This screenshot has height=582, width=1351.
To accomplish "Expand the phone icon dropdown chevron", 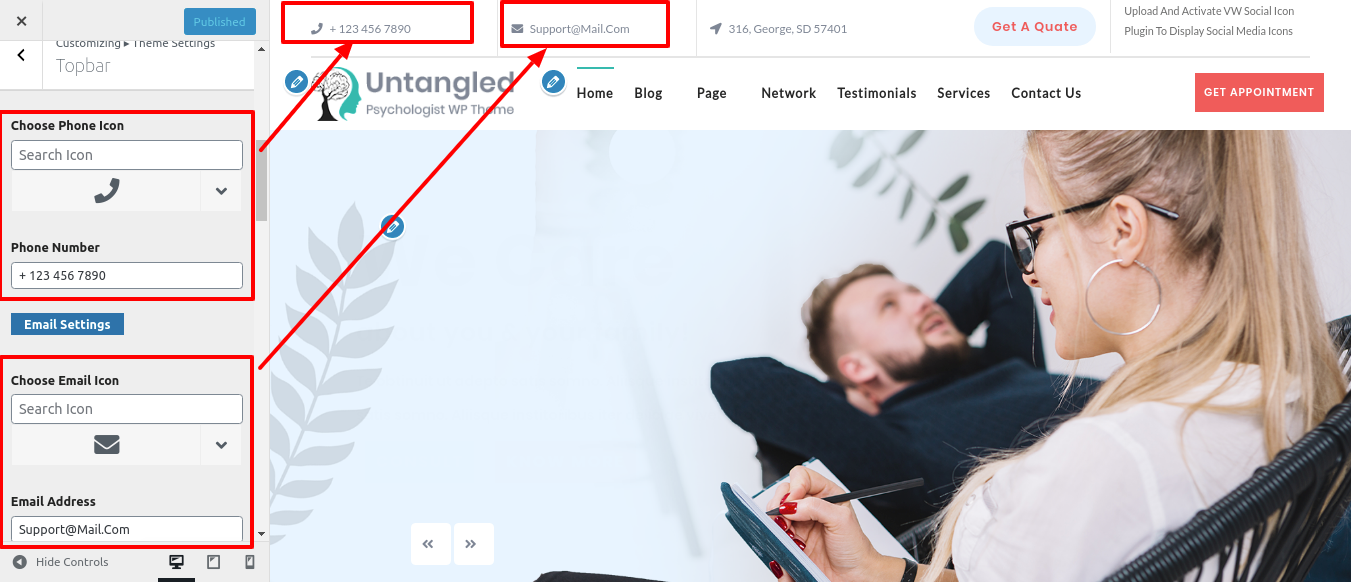I will point(221,191).
